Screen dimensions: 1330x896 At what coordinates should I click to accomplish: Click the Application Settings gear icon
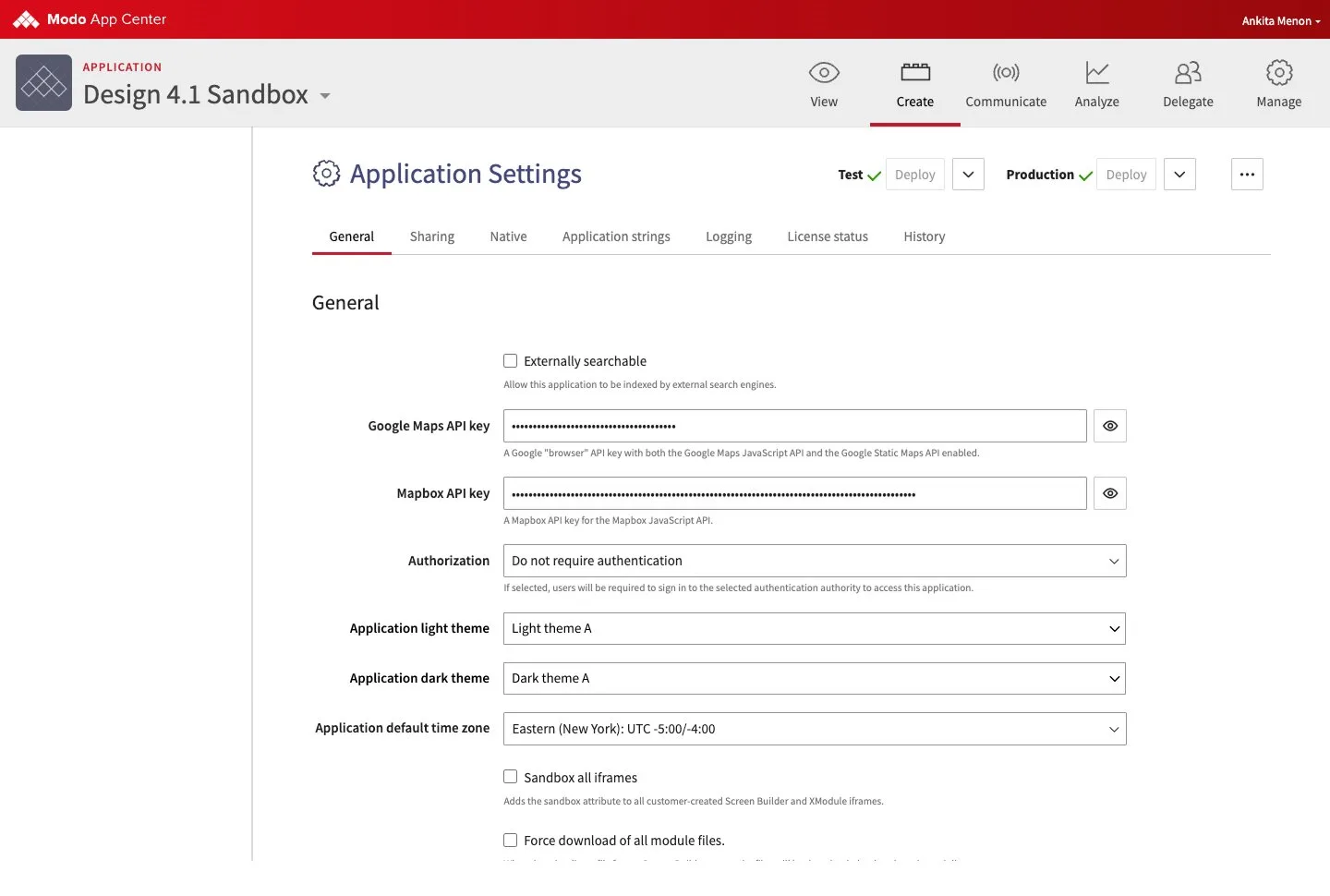[x=326, y=174]
